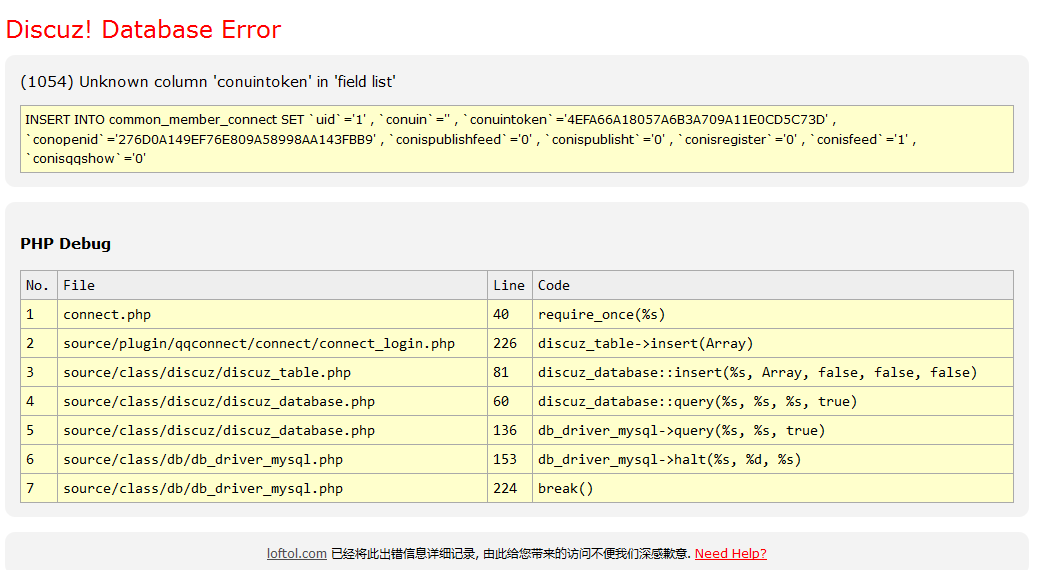Select the db_driver_mysql->halt code cell

[772, 460]
